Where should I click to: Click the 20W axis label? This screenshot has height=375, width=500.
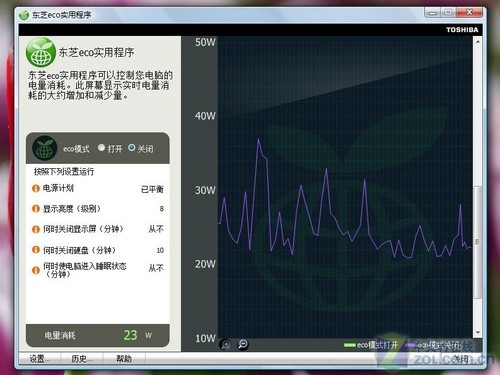[205, 264]
